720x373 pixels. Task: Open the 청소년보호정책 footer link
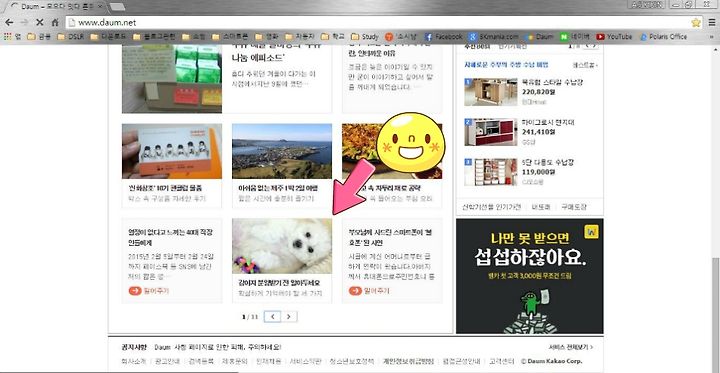(x=353, y=361)
